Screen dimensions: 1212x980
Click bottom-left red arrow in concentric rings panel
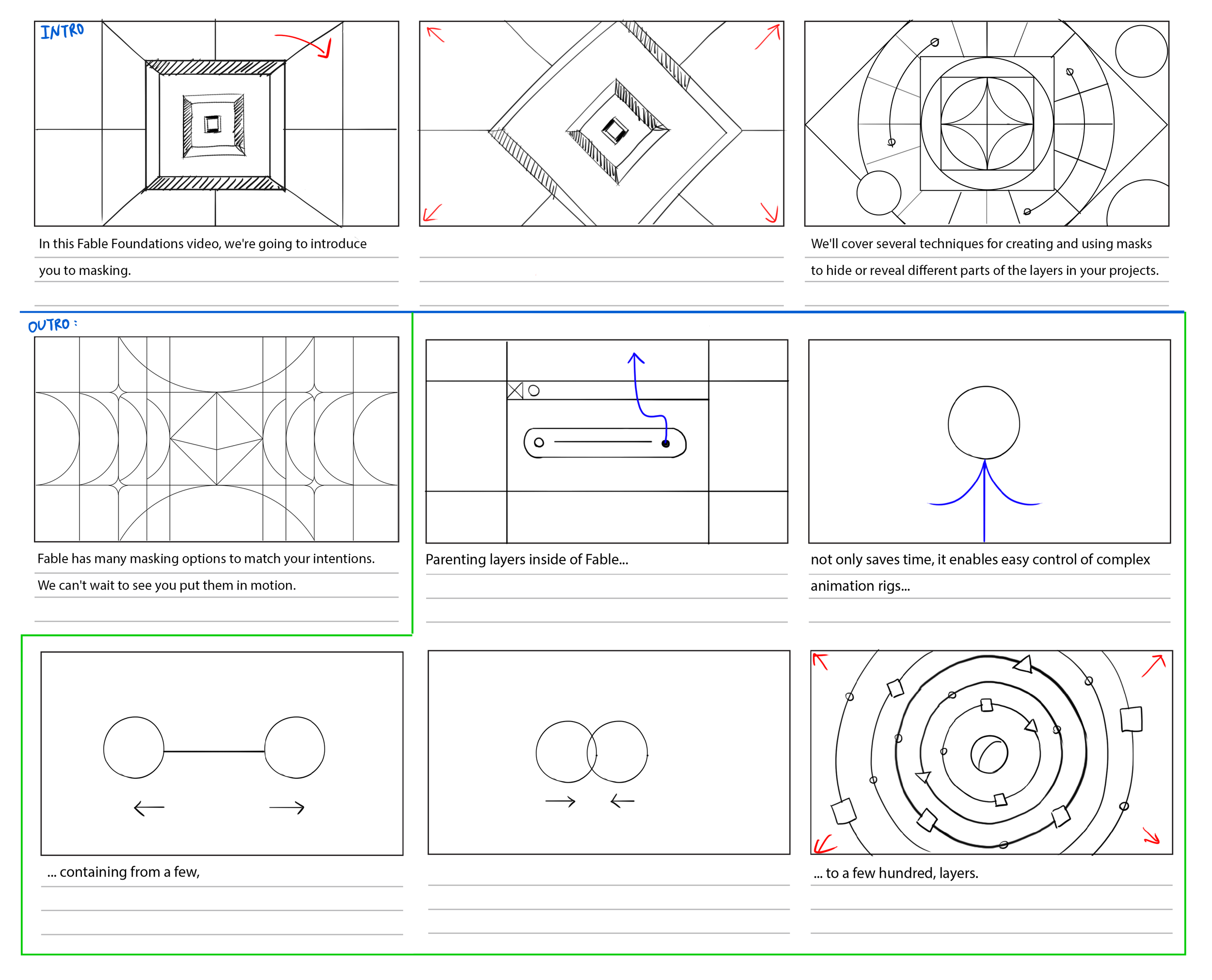click(x=823, y=845)
